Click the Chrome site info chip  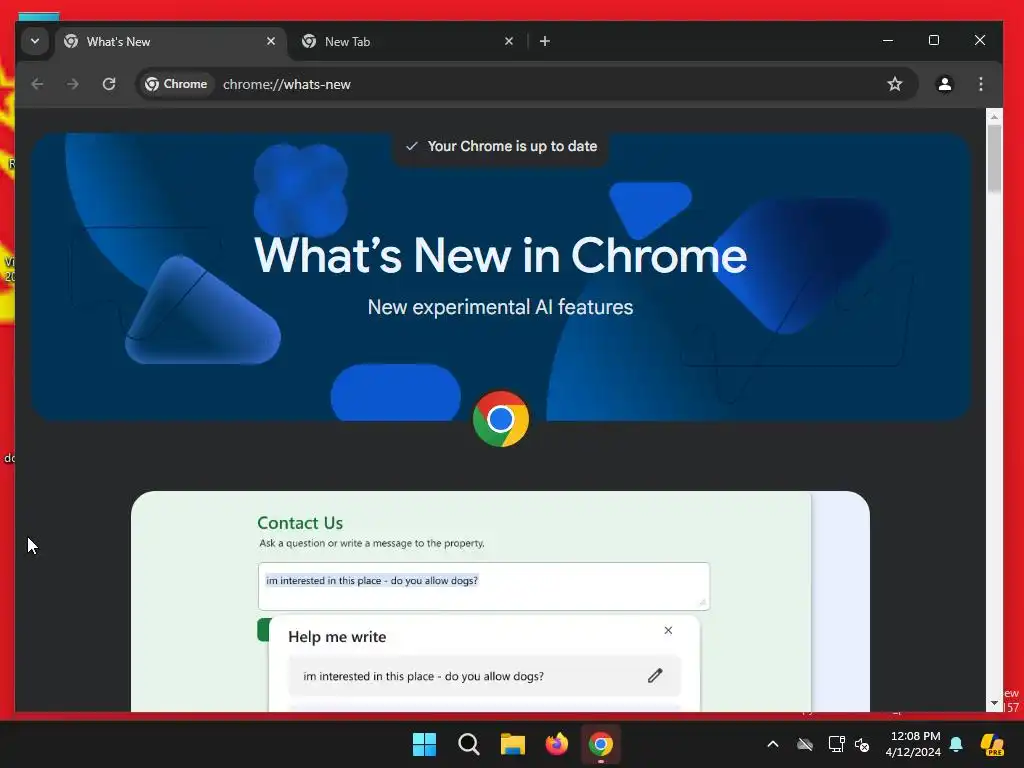[176, 84]
